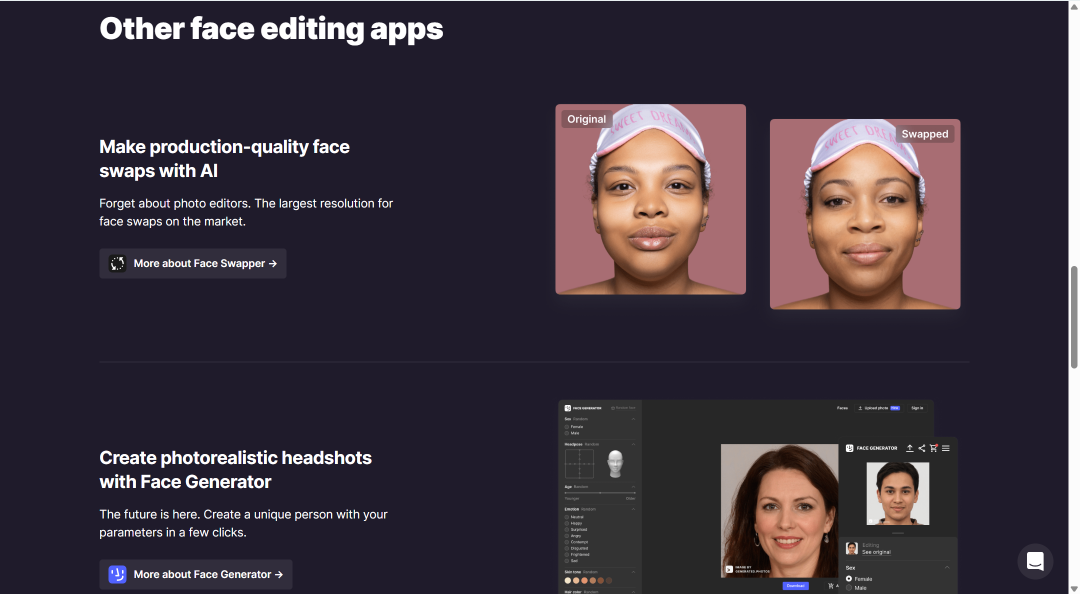
Task: Click the Swapped label on second photo
Action: 924,134
